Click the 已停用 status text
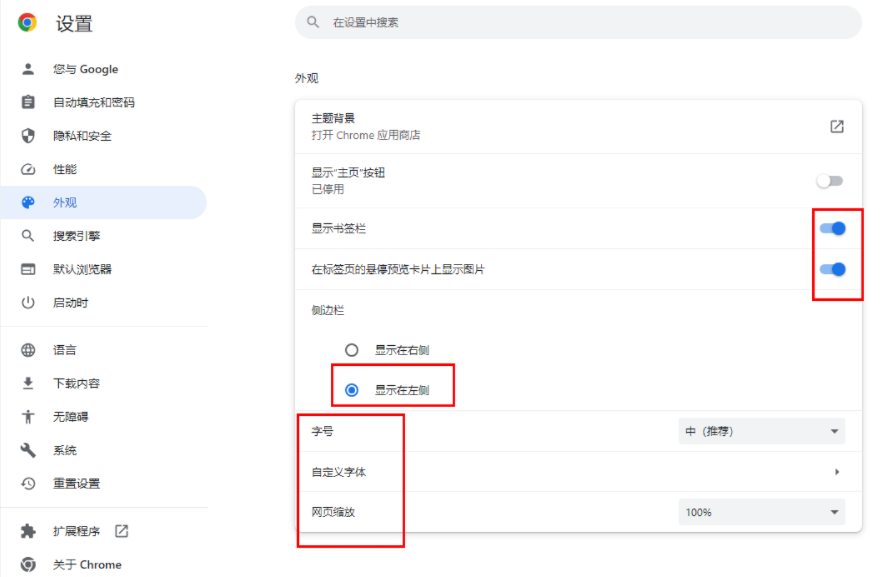This screenshot has width=895, height=577. tap(328, 189)
